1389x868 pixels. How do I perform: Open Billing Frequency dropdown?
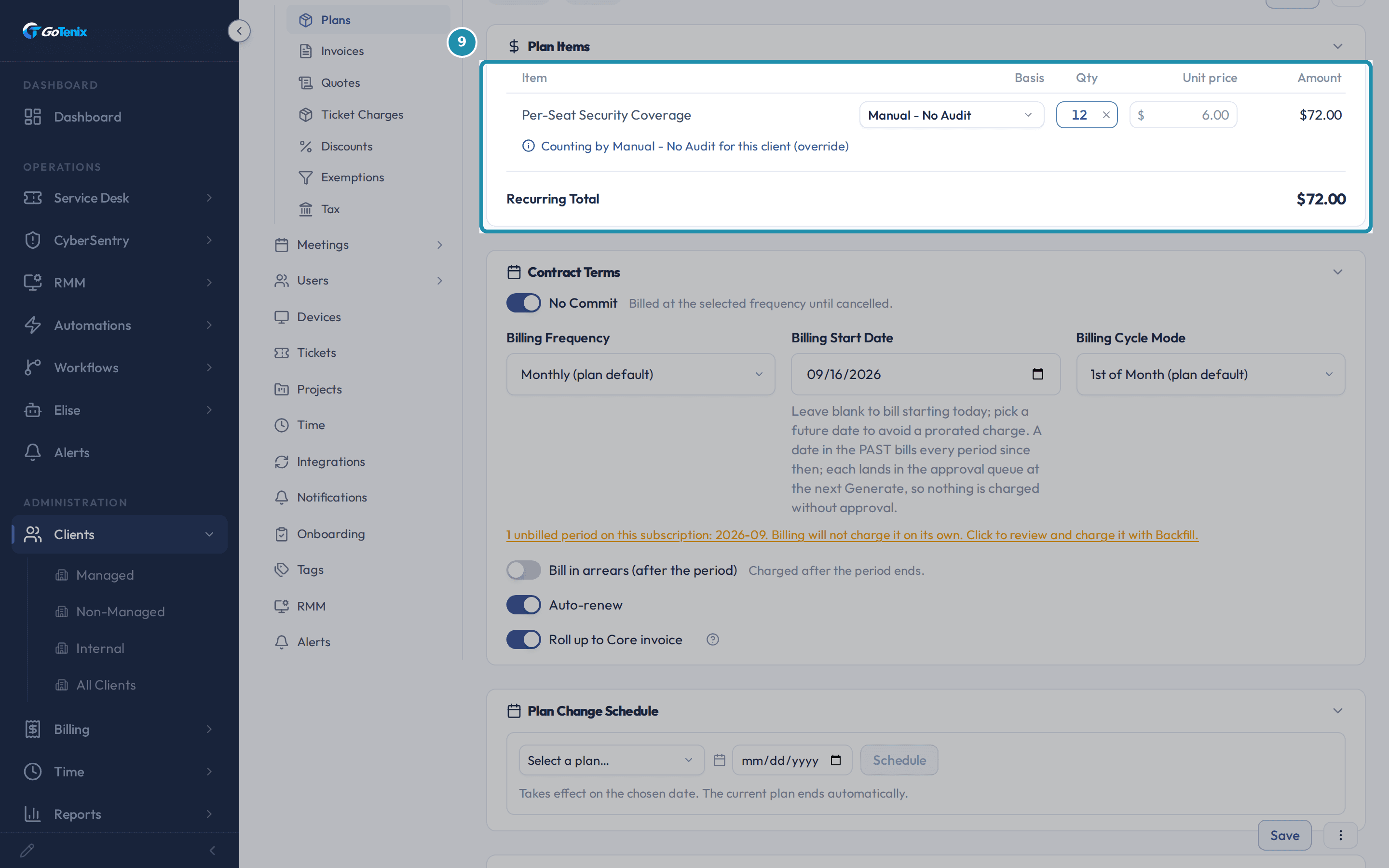coord(640,374)
